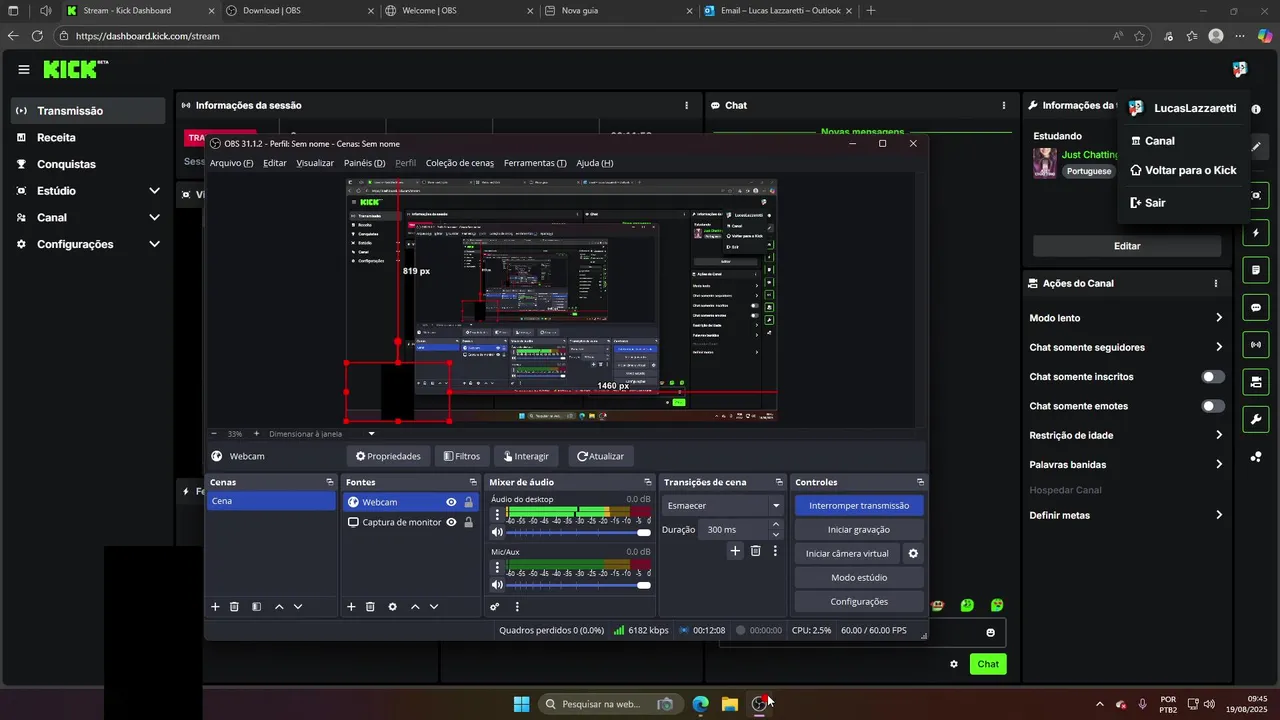Mute the Mic/Aux speaker icon

coord(497,585)
